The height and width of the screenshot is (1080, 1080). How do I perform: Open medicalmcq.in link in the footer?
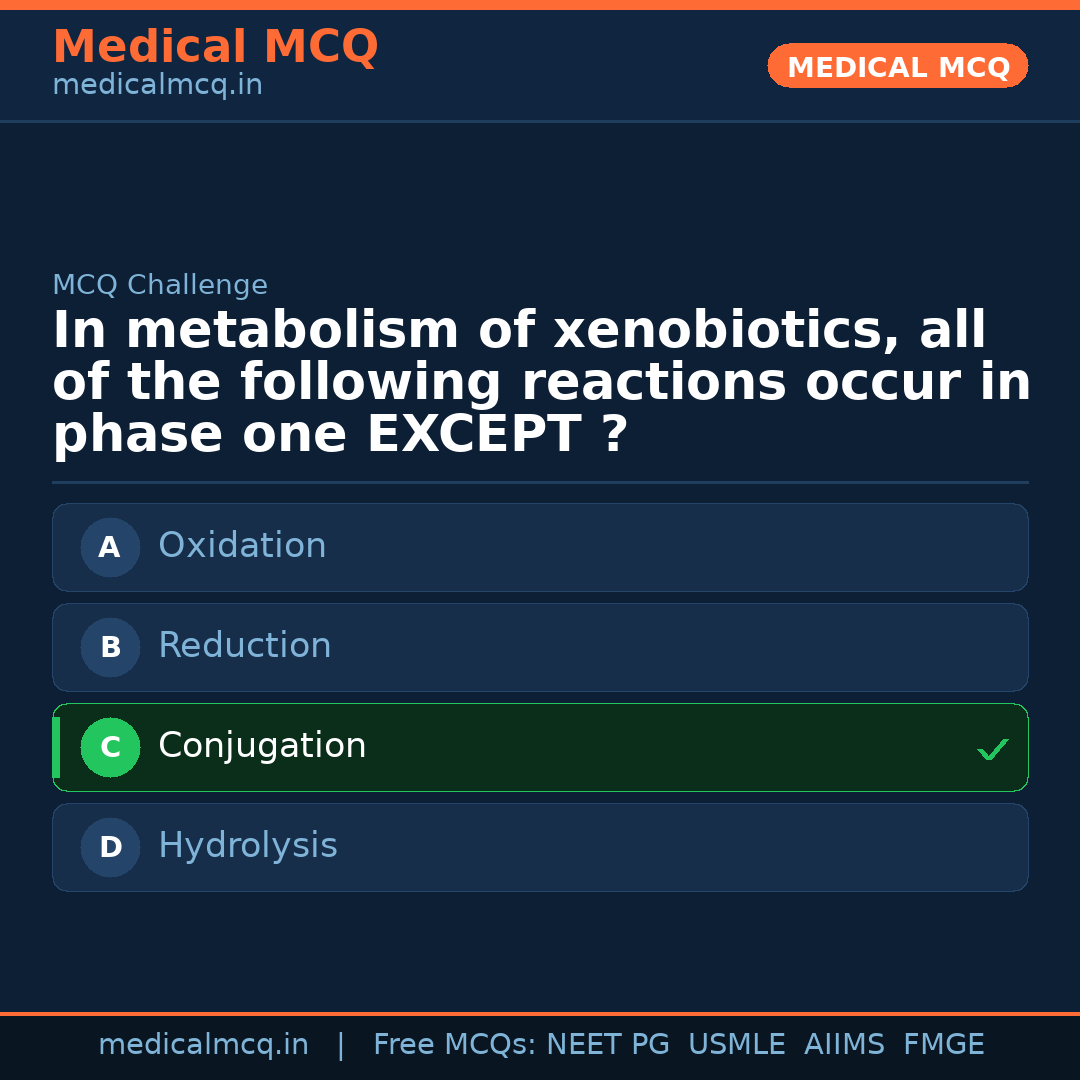(x=203, y=1045)
